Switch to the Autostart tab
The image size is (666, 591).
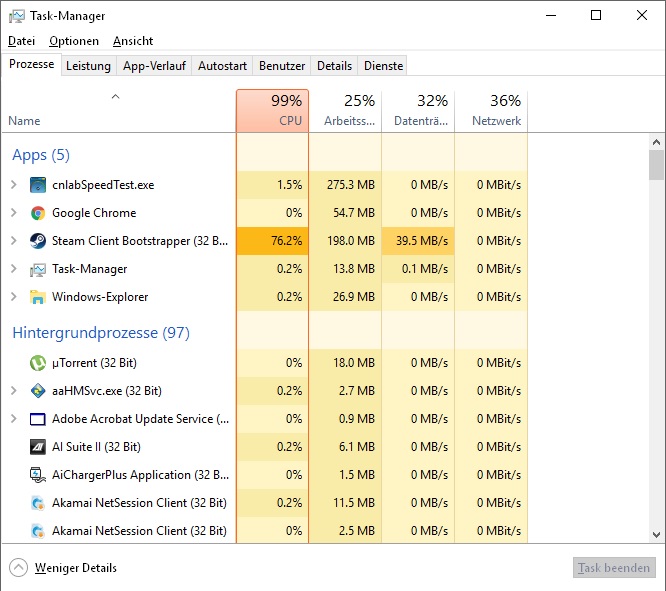click(x=222, y=66)
